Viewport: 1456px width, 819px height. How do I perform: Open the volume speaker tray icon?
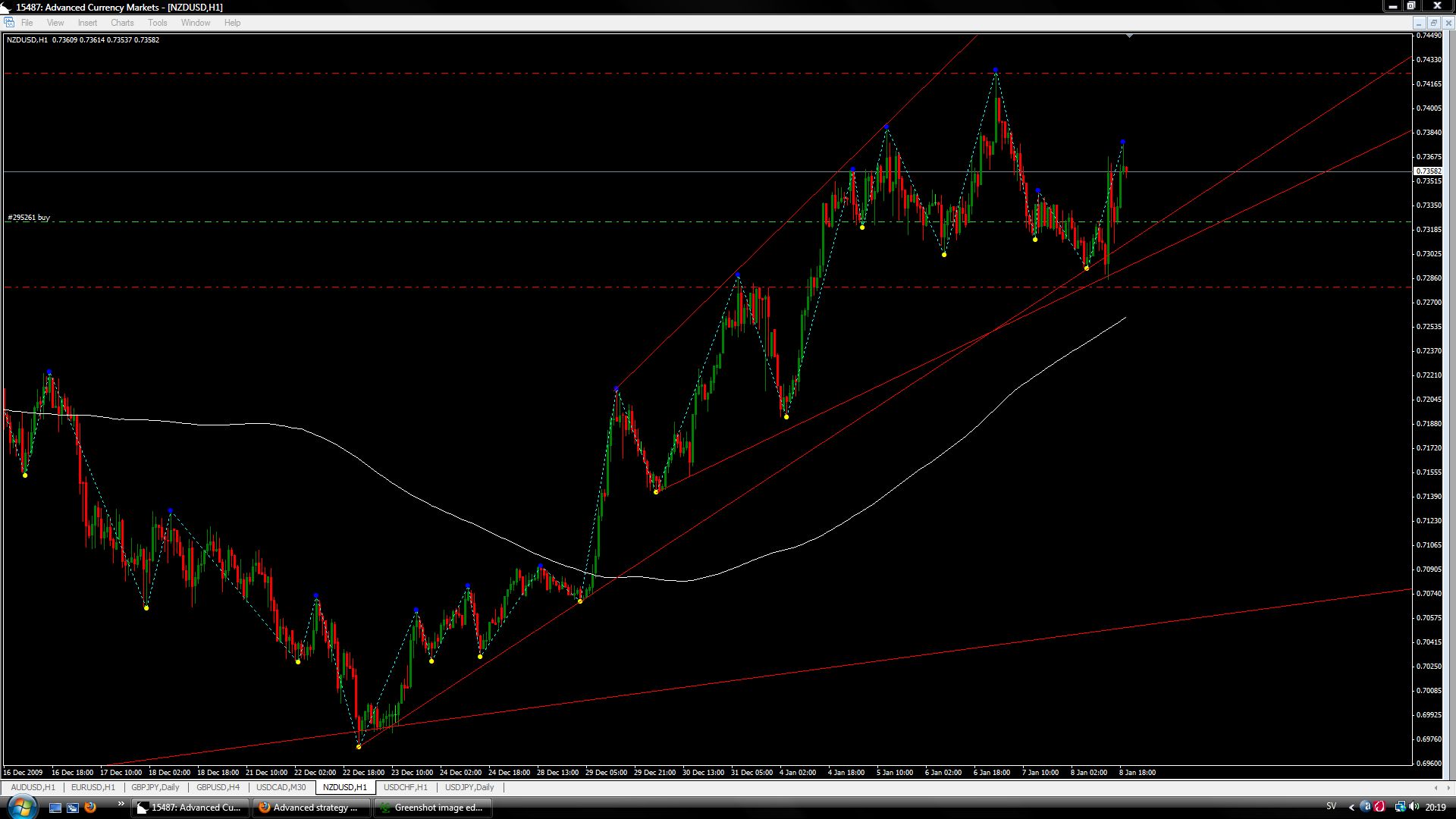pyautogui.click(x=1414, y=807)
